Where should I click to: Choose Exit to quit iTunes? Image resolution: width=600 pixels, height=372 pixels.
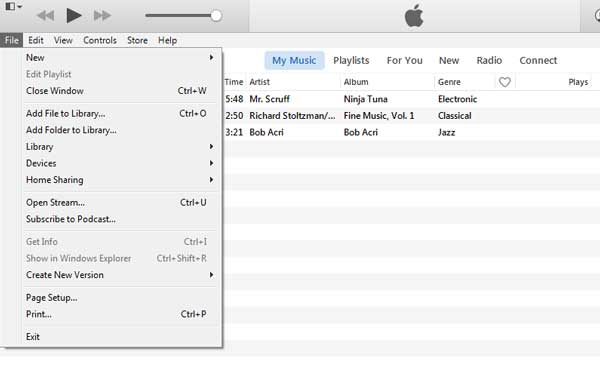pyautogui.click(x=119, y=337)
